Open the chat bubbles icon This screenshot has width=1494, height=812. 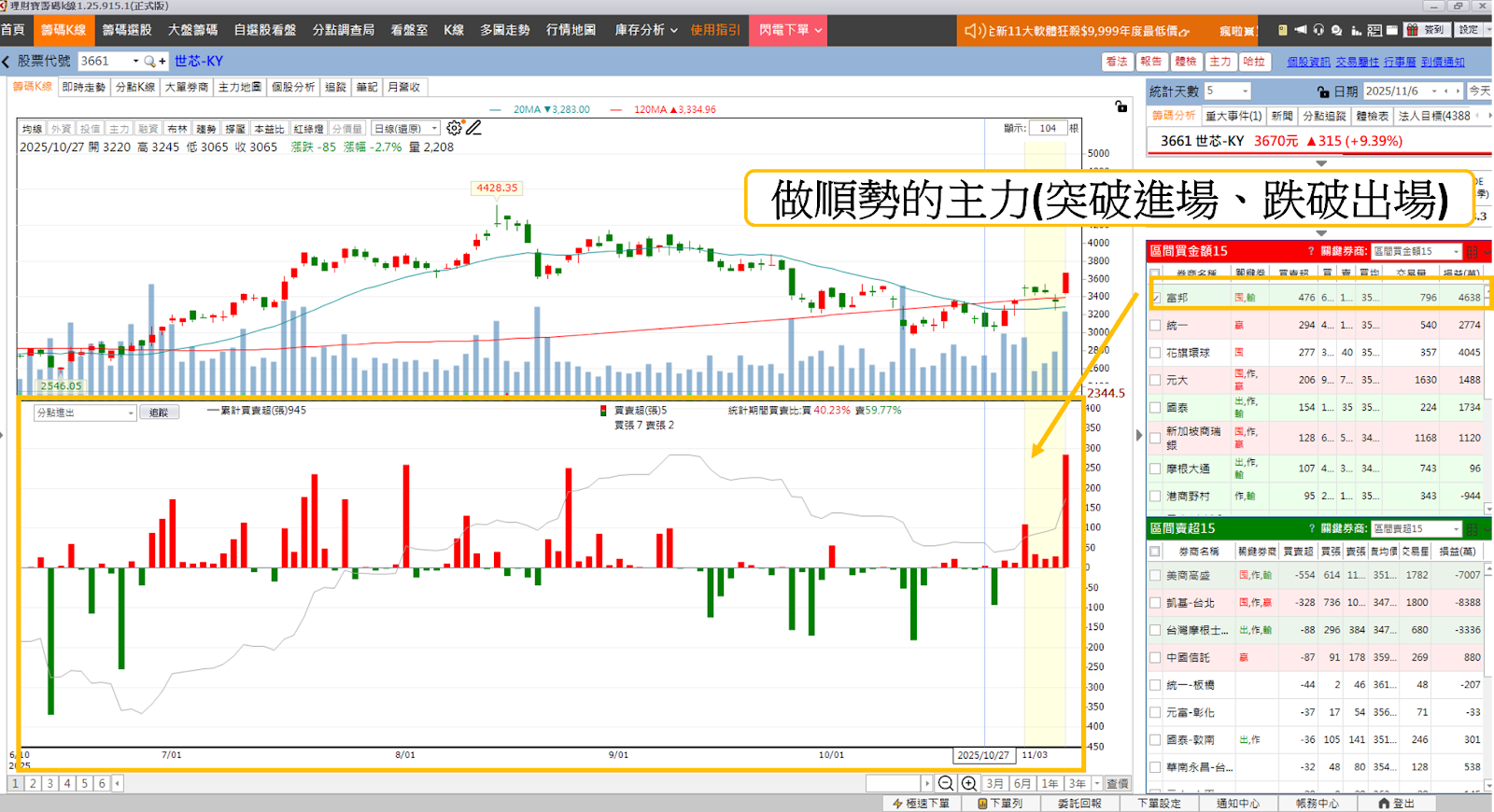coord(1337,30)
